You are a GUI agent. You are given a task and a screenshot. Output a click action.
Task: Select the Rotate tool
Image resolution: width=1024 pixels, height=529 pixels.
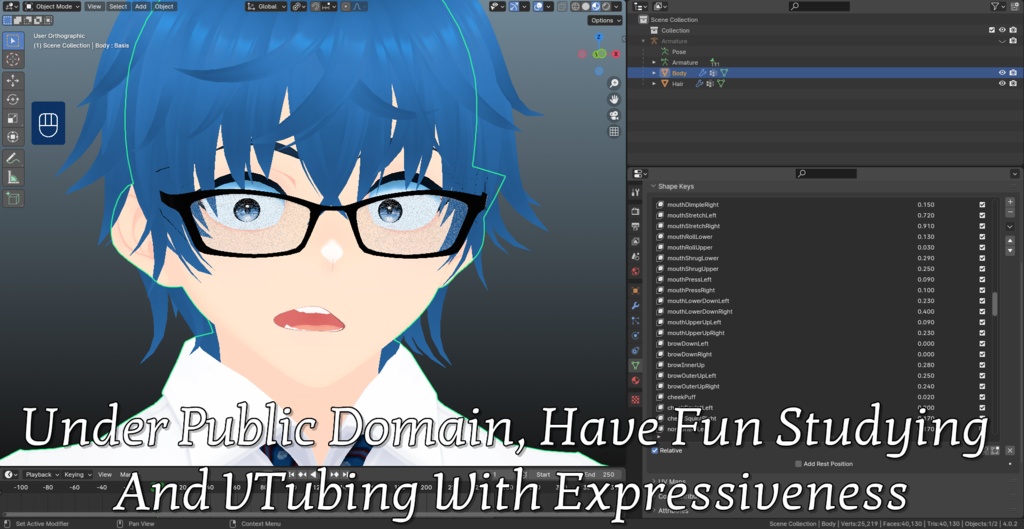coord(13,99)
